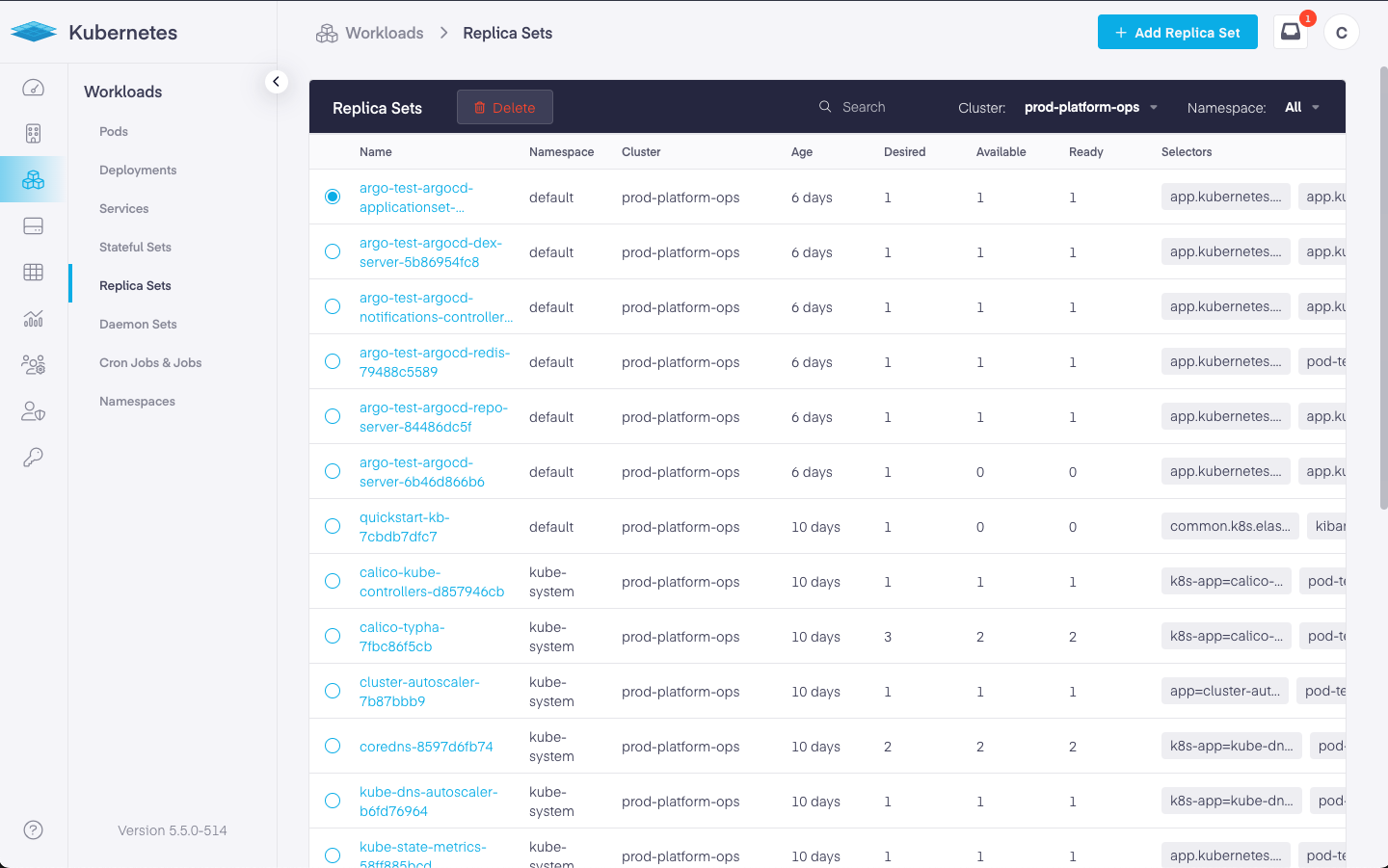Open the Namespace All dropdown
Viewport: 1388px width, 868px height.
point(1301,107)
